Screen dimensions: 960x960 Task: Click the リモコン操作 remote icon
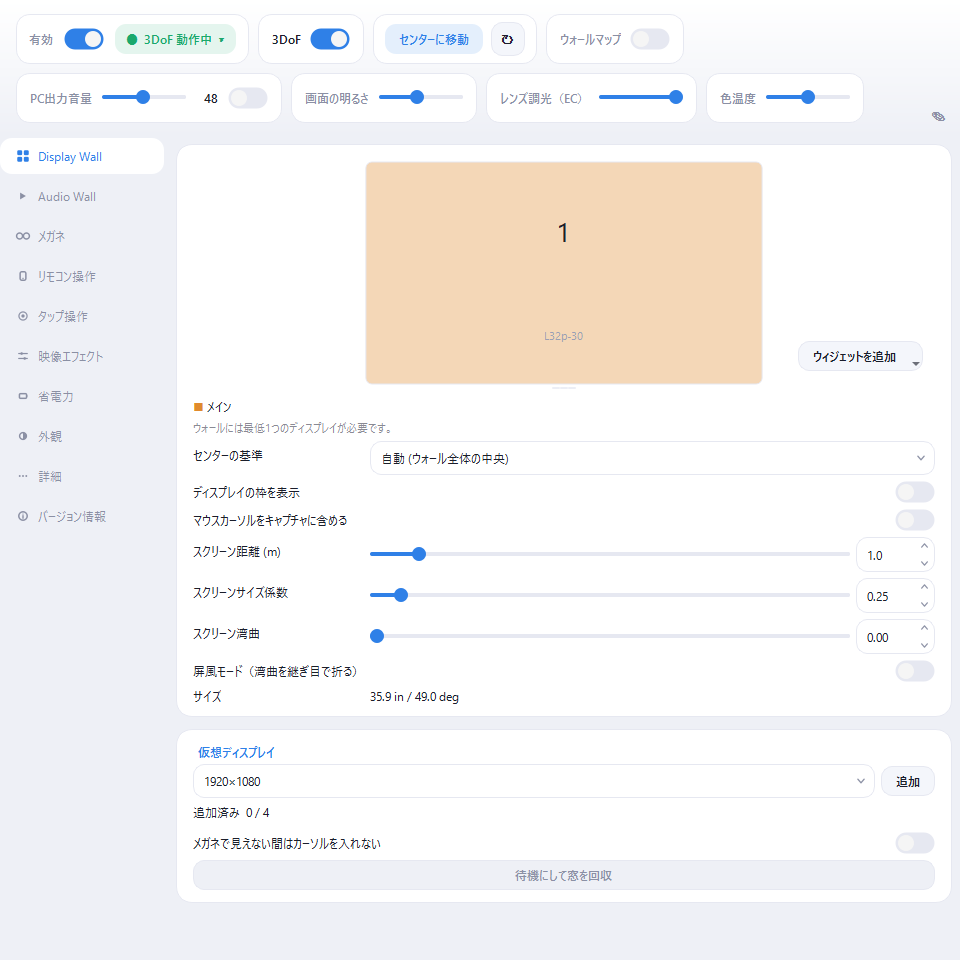point(23,276)
